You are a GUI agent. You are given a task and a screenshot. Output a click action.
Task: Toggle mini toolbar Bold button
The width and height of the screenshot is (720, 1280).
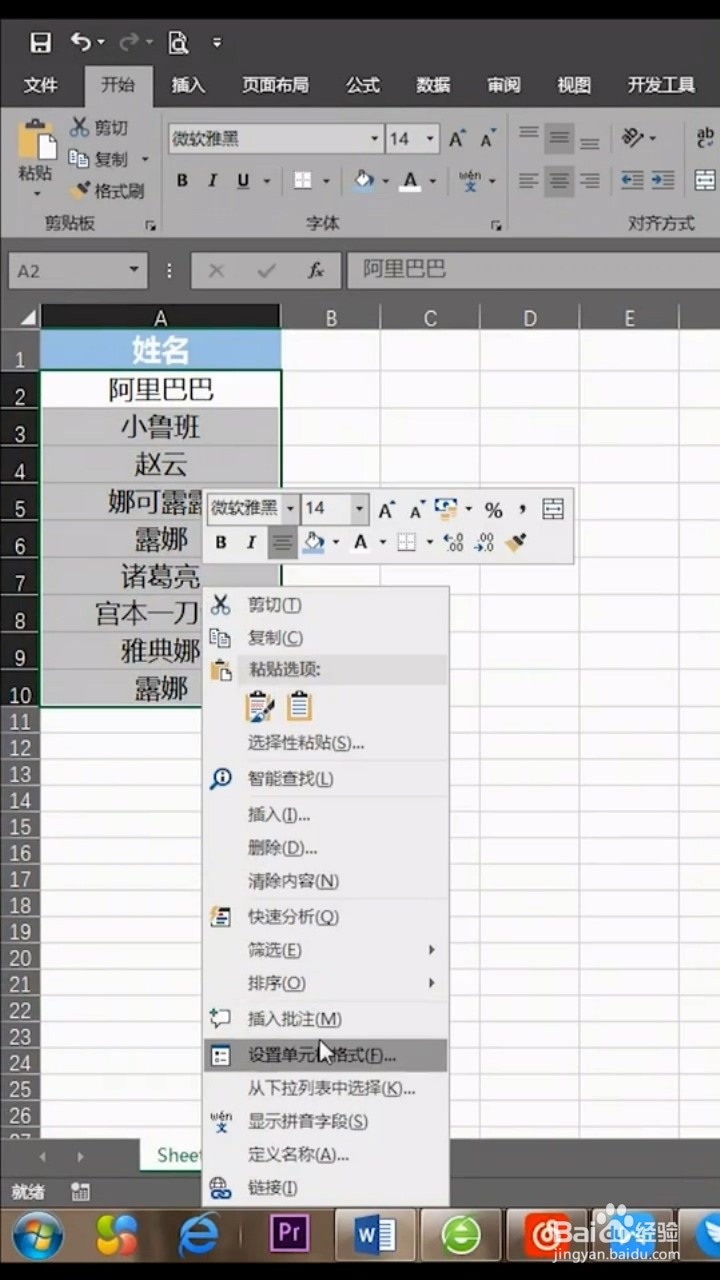(221, 543)
